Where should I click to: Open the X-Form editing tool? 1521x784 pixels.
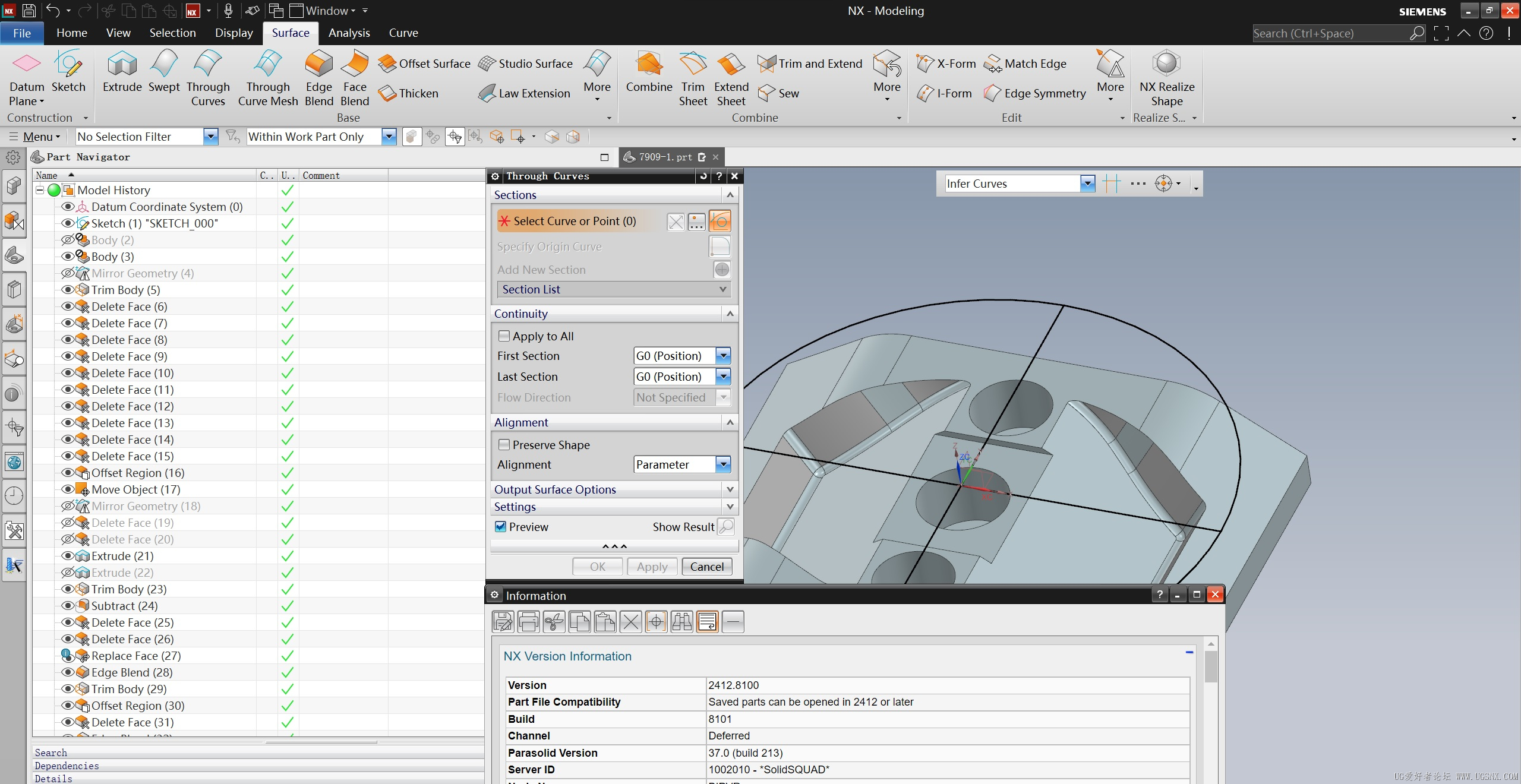(946, 64)
